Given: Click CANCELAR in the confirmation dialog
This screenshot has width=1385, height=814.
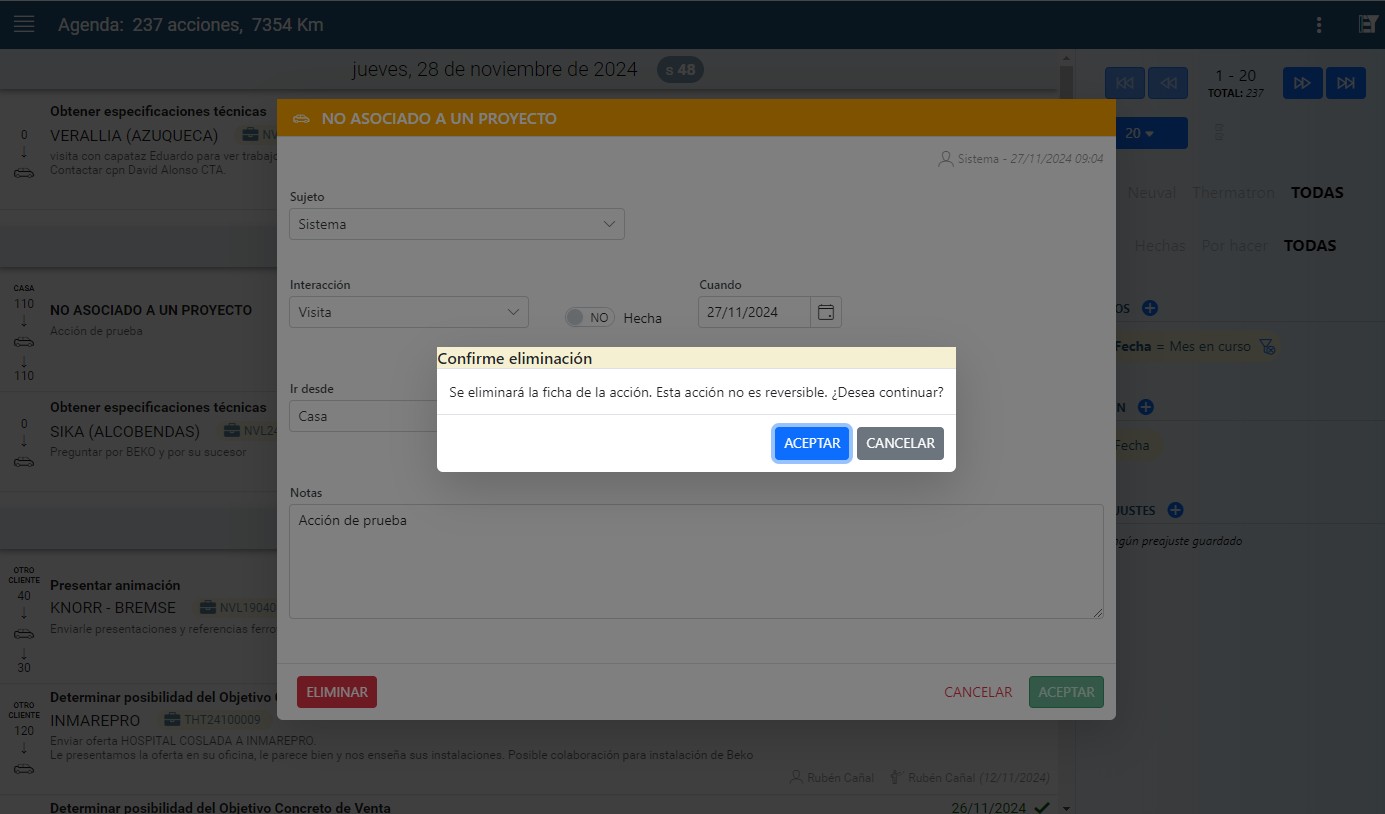Looking at the screenshot, I should 900,443.
